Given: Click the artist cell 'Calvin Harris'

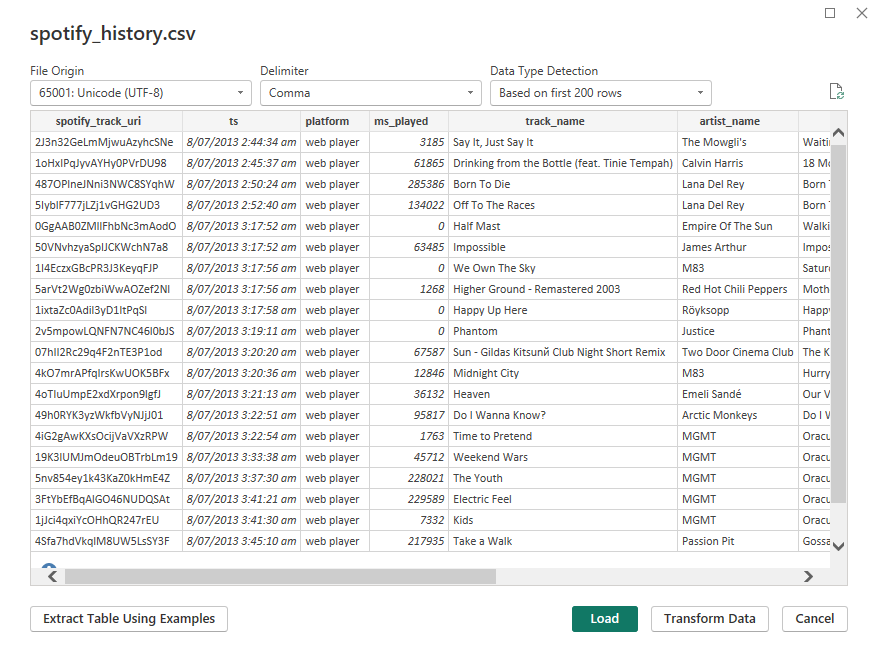Looking at the screenshot, I should click(x=737, y=164).
